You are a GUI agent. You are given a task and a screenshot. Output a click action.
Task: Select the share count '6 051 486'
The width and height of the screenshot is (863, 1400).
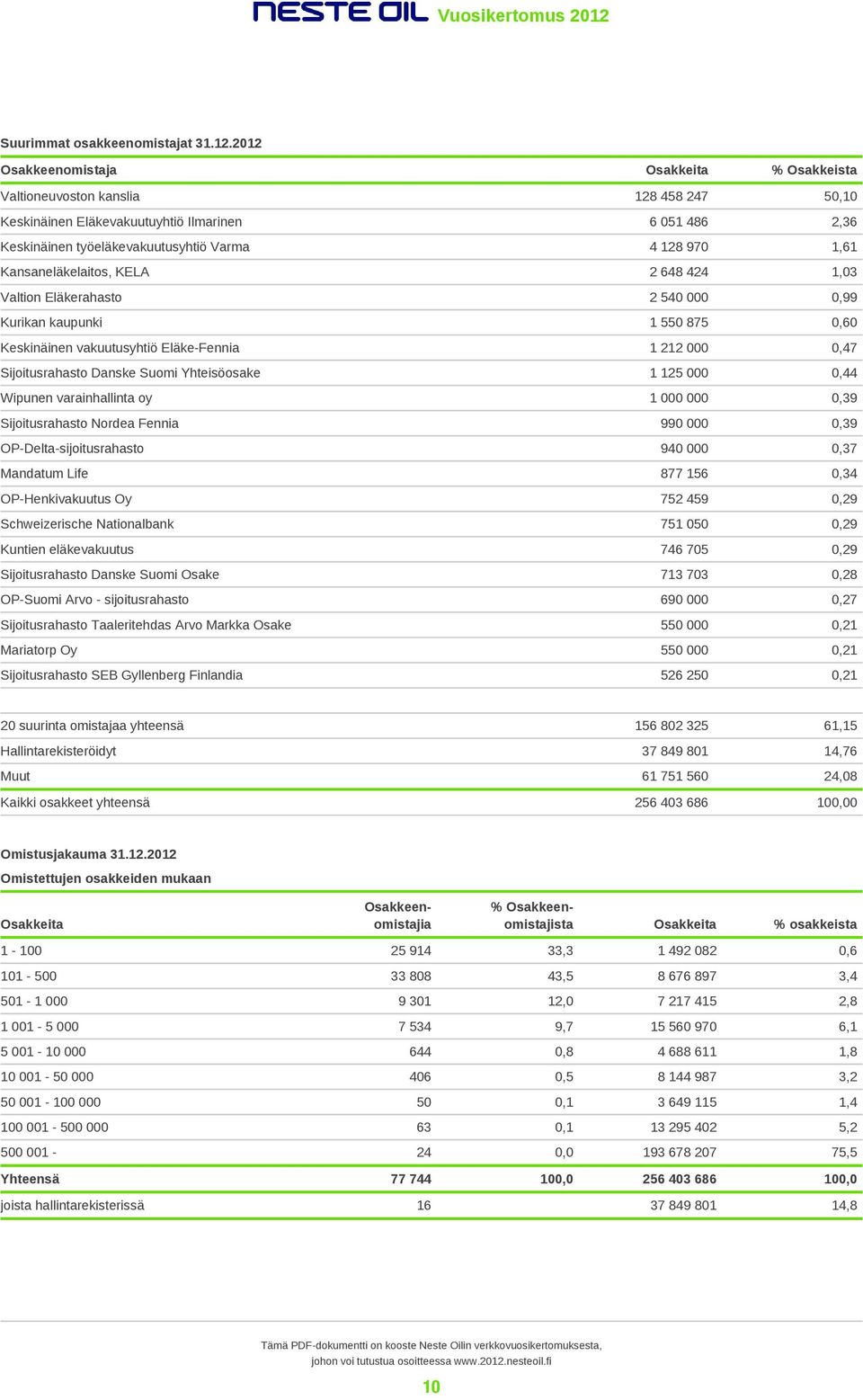pos(679,221)
